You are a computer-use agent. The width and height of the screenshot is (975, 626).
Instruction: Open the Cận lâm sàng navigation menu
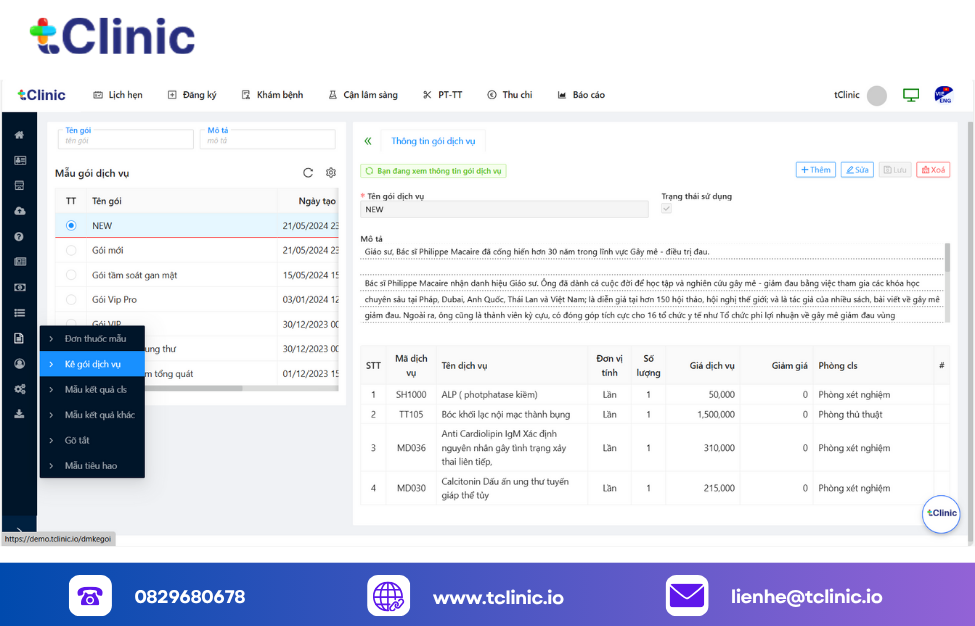click(x=363, y=95)
